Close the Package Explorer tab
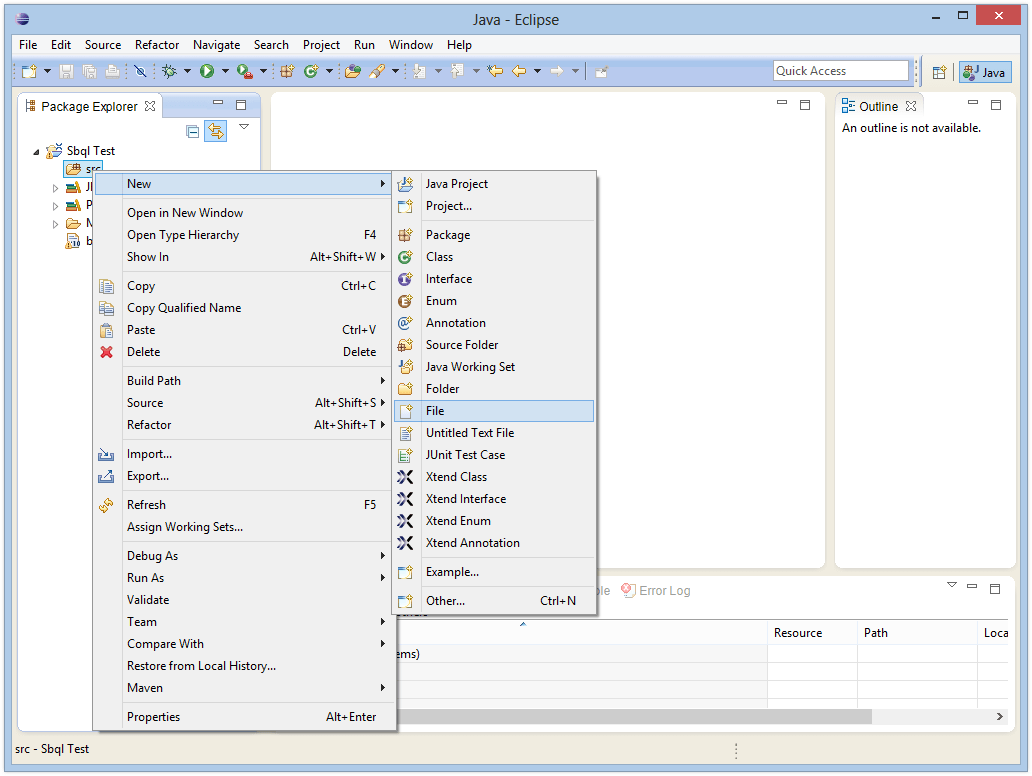The height and width of the screenshot is (776, 1032). coord(150,106)
